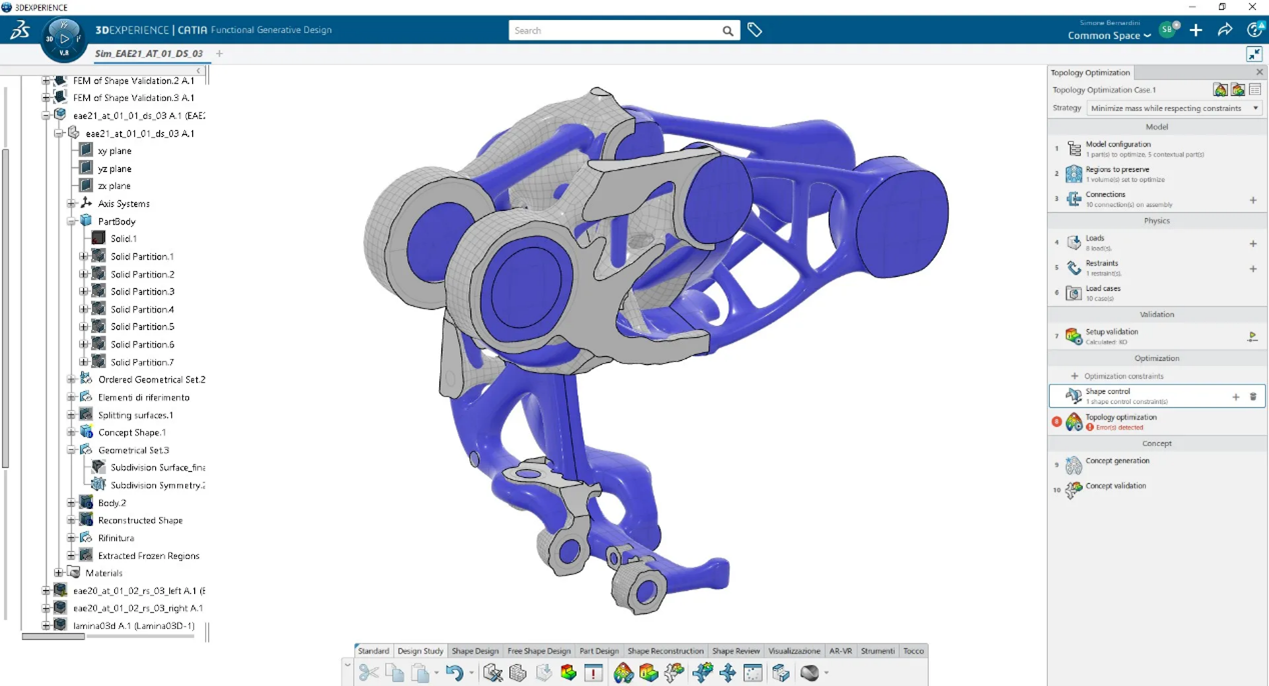Expand Optimization constraints plus link
The height and width of the screenshot is (686, 1269).
pos(1117,376)
